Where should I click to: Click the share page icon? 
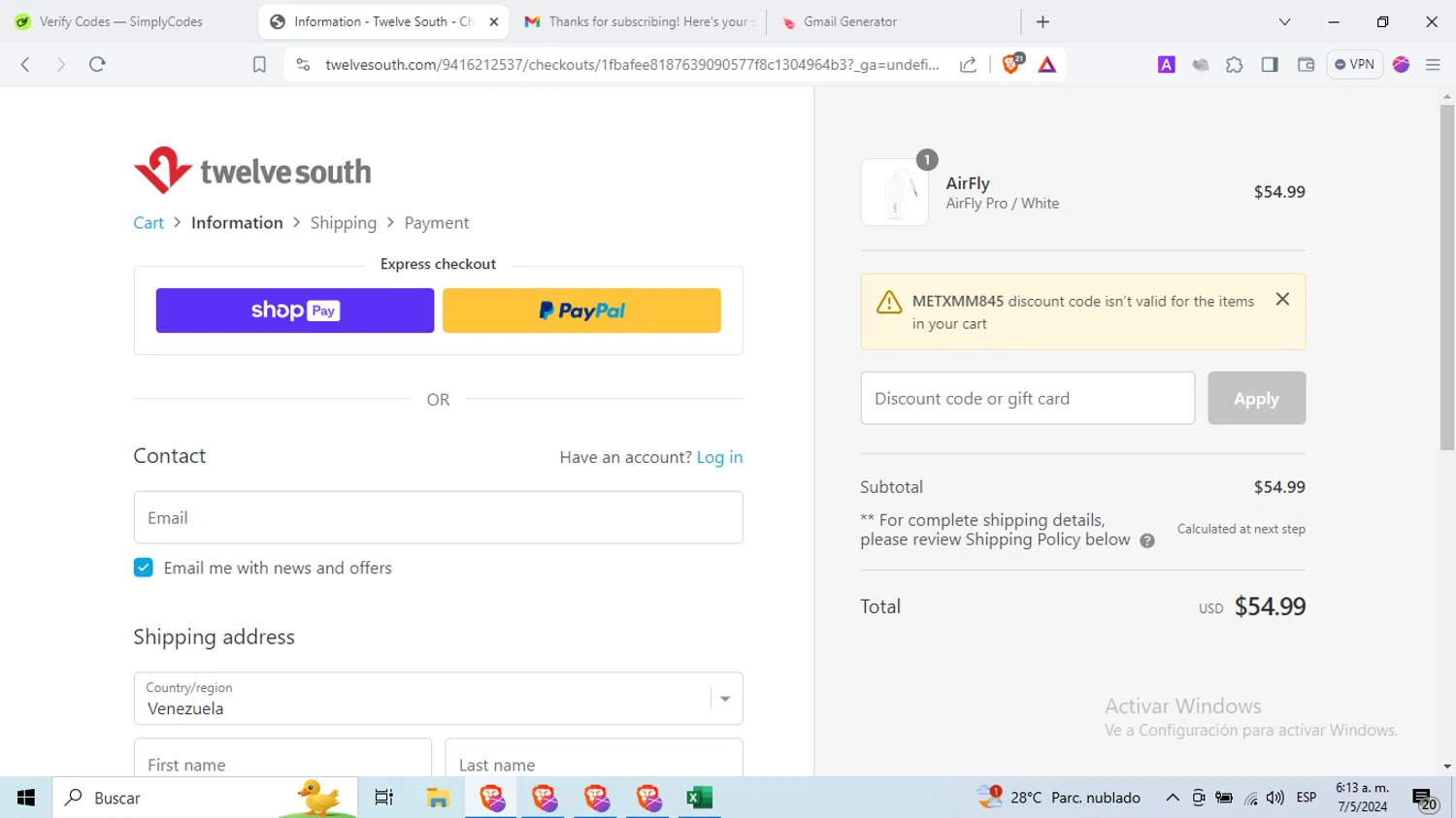[x=968, y=64]
